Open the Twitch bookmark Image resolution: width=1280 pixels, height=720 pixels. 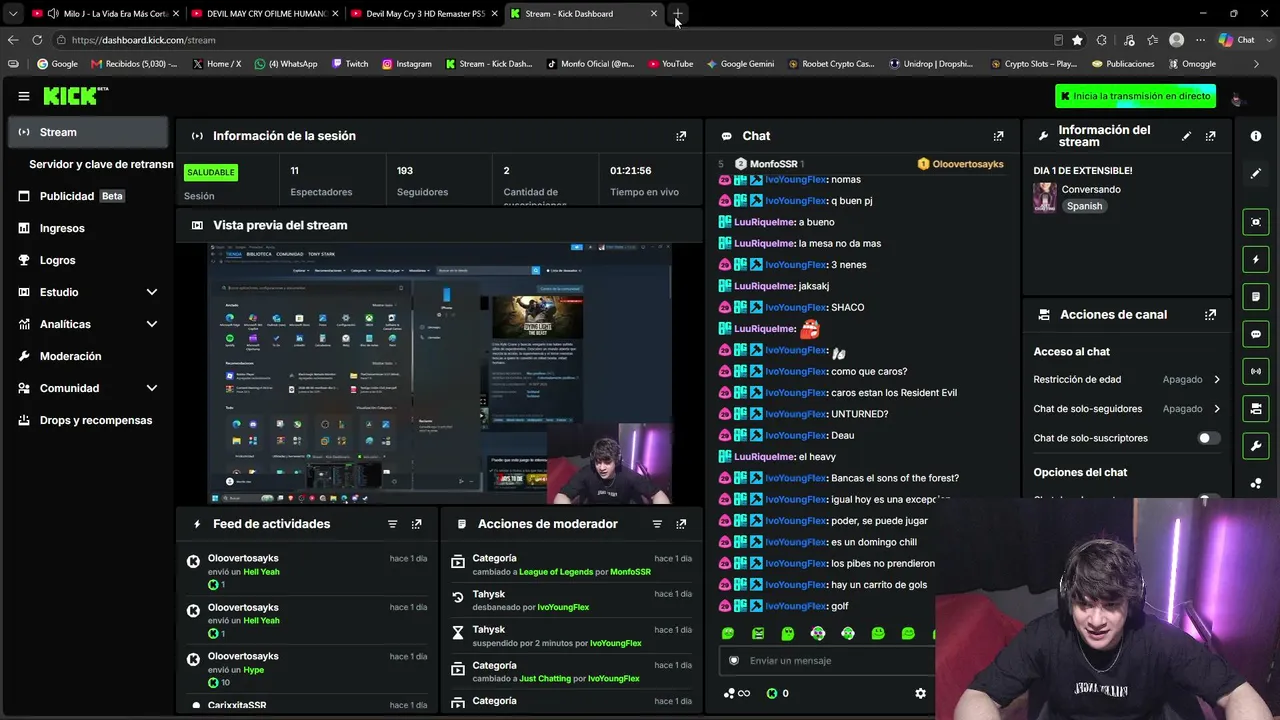(x=350, y=64)
